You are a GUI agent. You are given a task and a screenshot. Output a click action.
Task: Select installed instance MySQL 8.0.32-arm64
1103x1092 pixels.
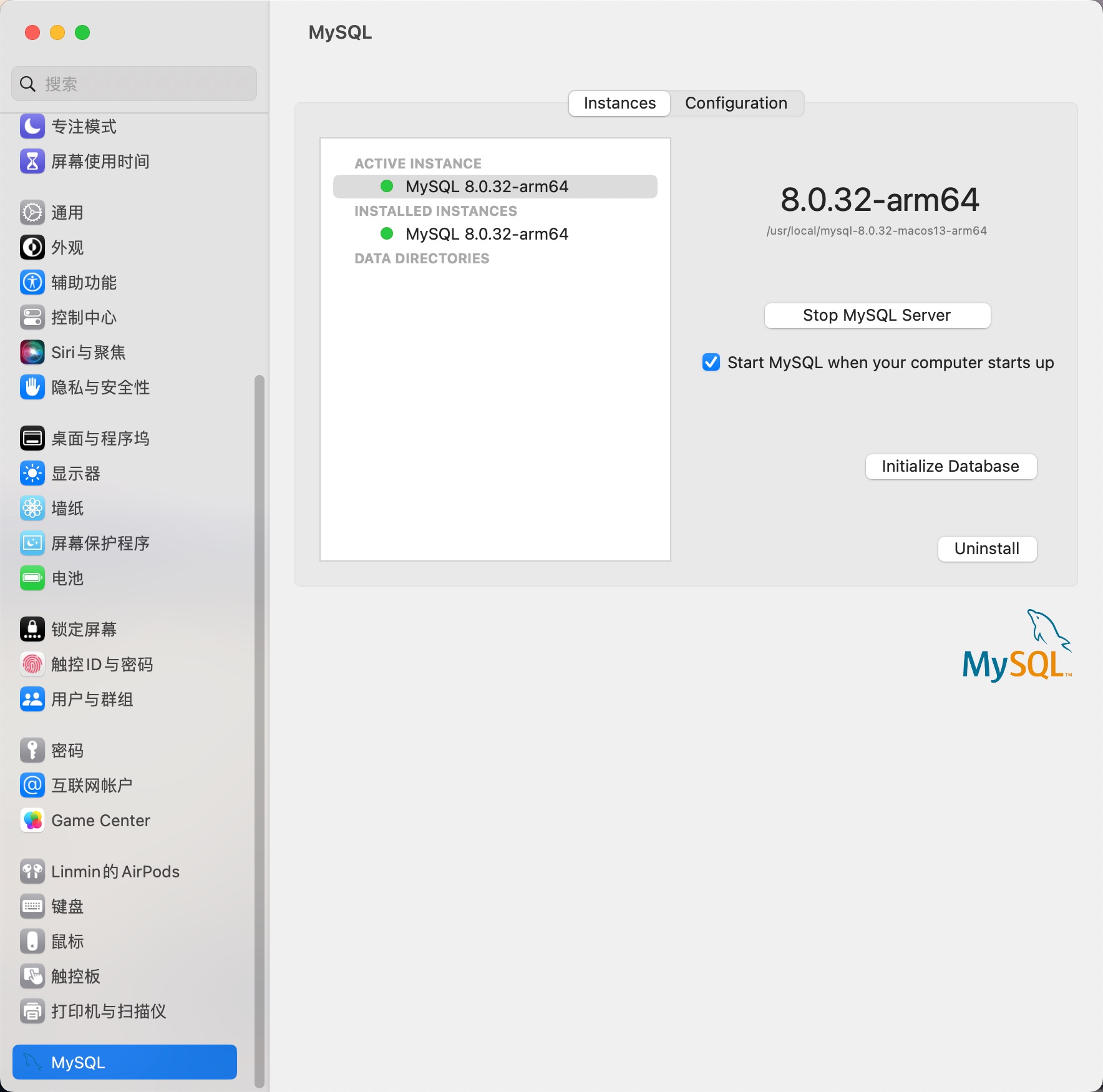[495, 234]
